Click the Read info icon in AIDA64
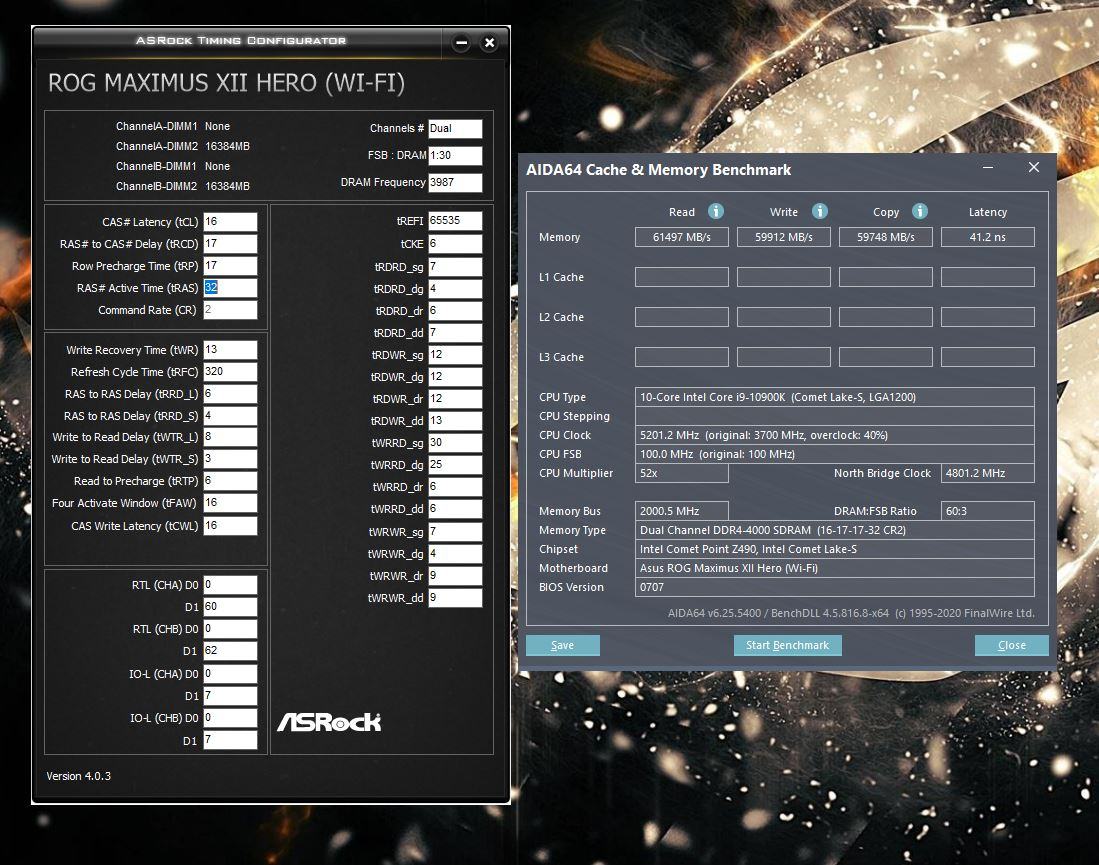This screenshot has width=1099, height=865. (x=715, y=211)
